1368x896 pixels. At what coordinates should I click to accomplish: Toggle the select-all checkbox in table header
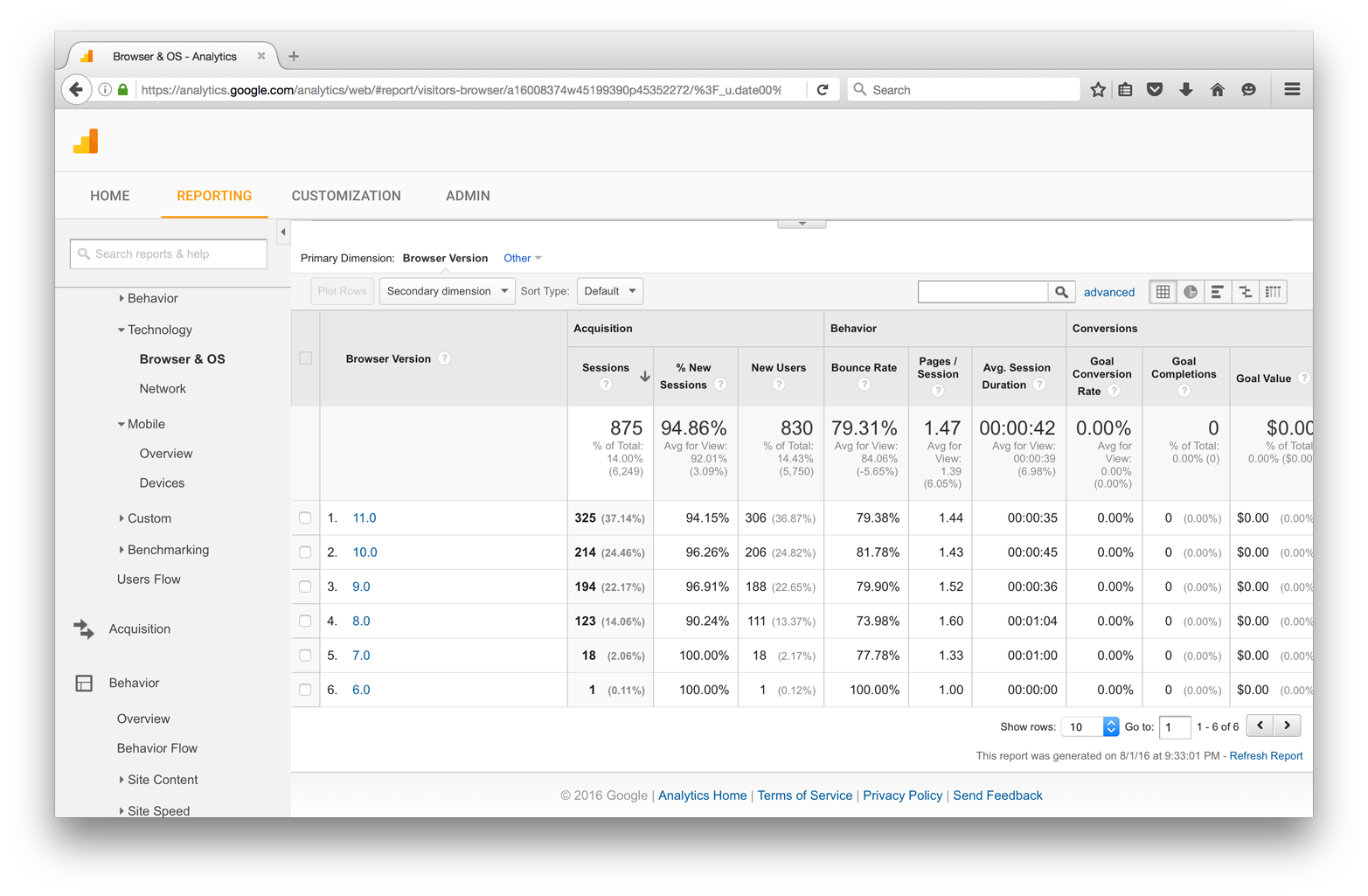pos(305,358)
